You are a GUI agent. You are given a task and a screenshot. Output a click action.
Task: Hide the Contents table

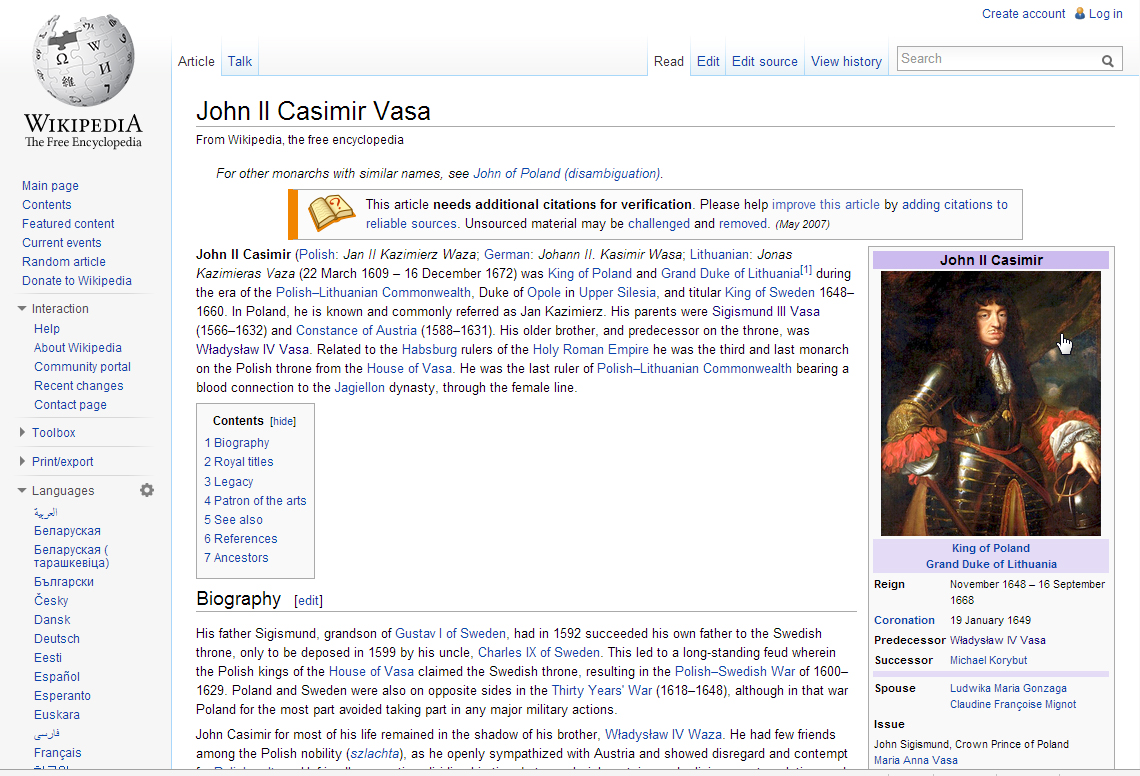(x=283, y=421)
